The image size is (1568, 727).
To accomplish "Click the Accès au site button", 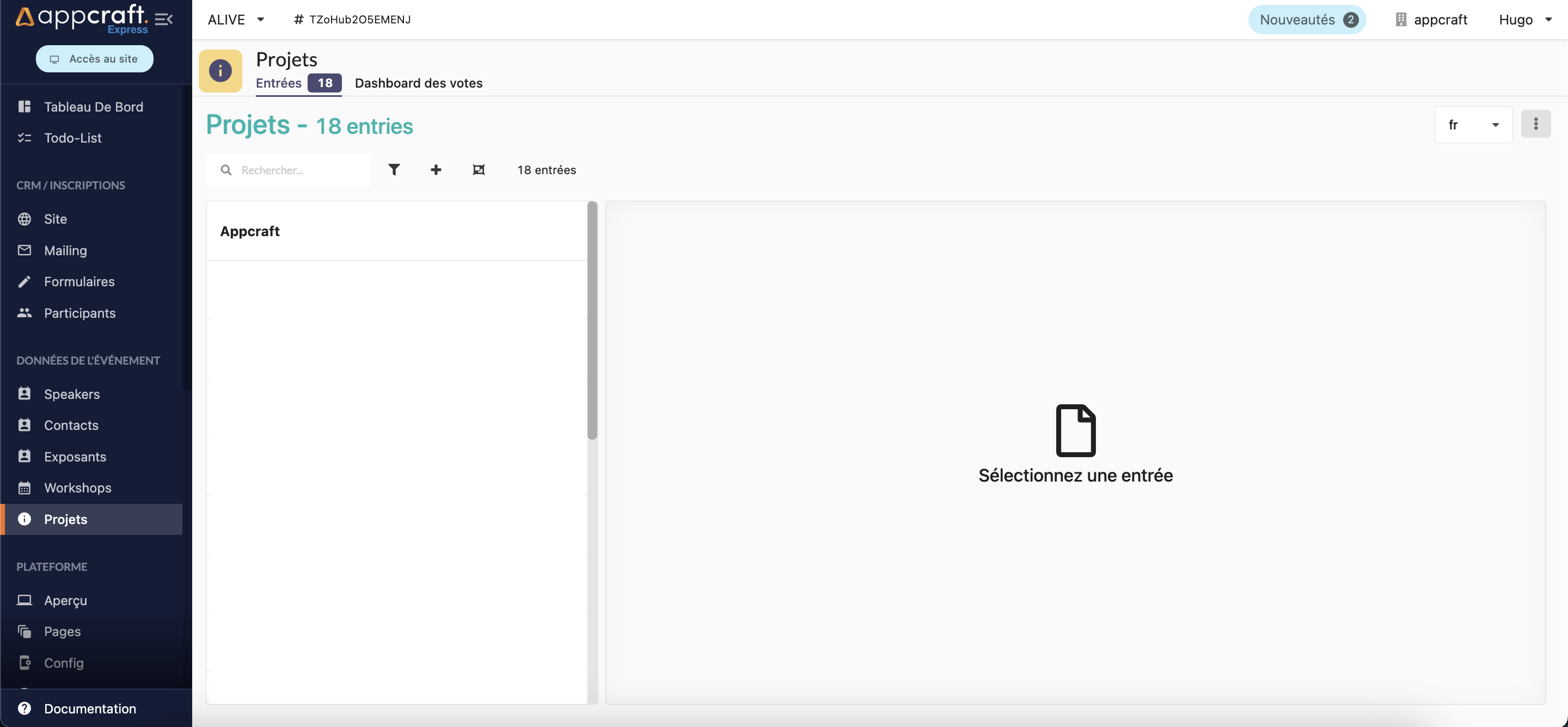I will (94, 58).
